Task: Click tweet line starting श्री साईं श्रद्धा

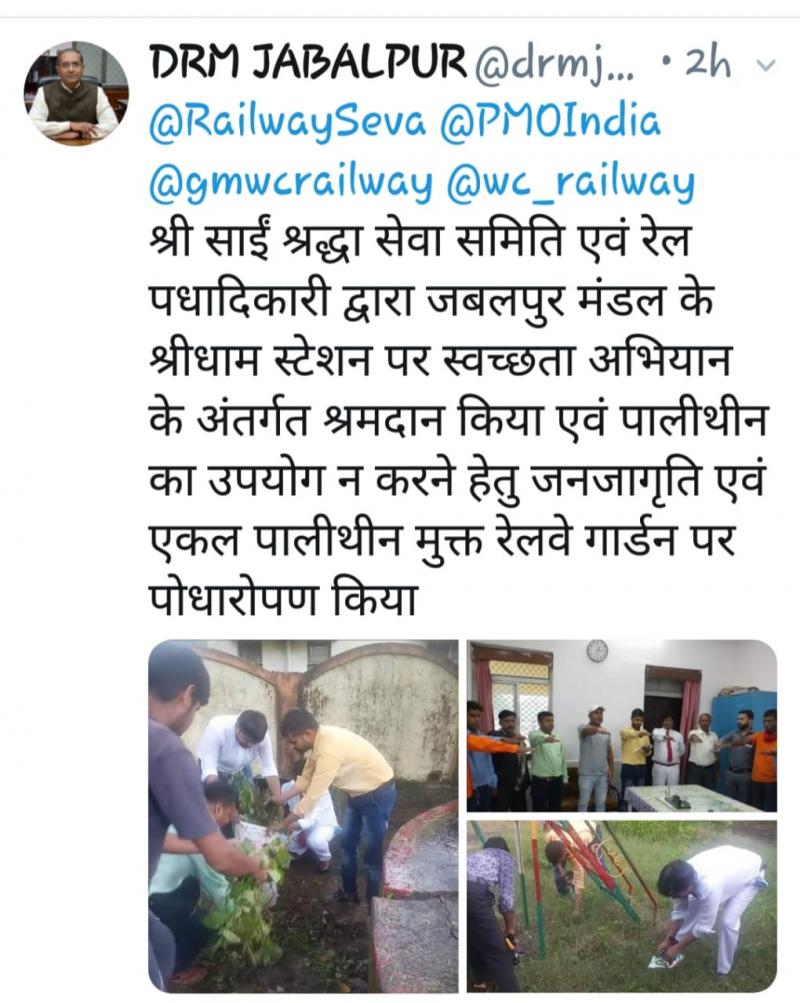Action: pyautogui.click(x=420, y=243)
